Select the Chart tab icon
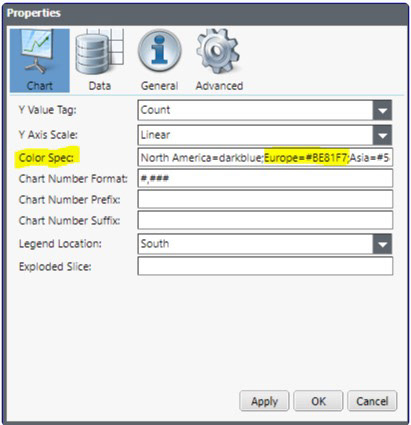 [37, 52]
